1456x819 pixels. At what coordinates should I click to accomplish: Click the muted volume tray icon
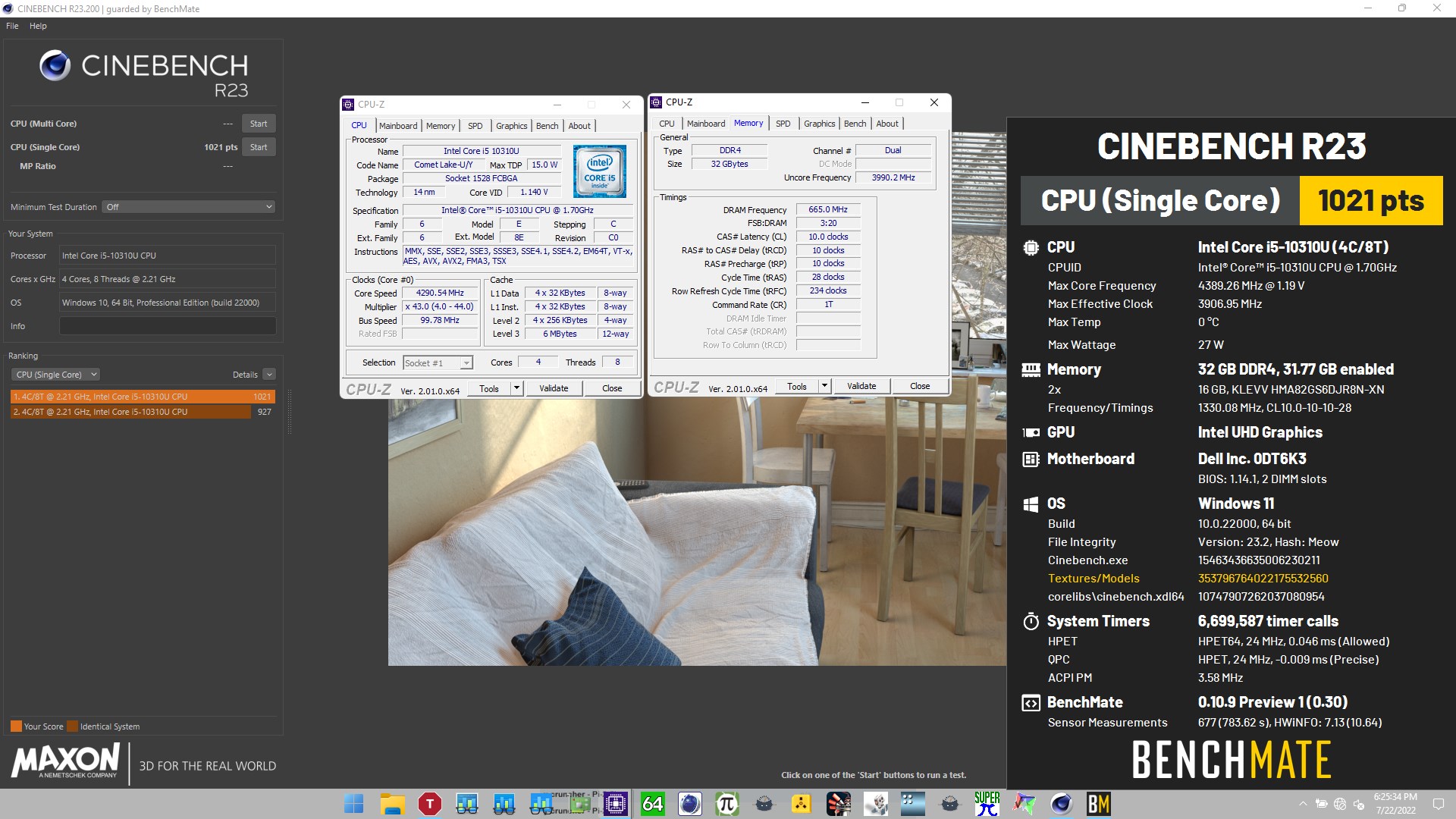click(1359, 804)
